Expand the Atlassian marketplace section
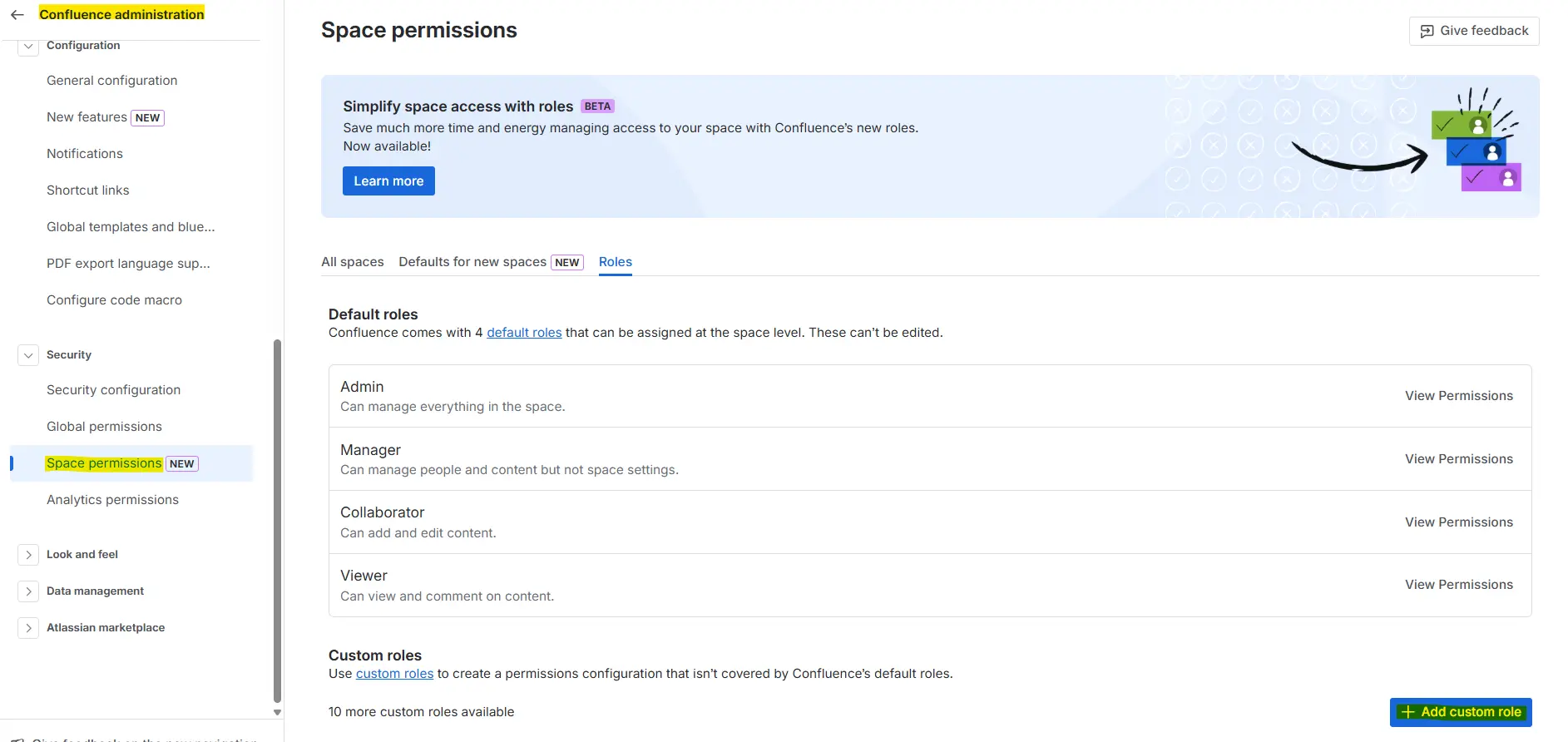This screenshot has height=742, width=1568. click(28, 628)
